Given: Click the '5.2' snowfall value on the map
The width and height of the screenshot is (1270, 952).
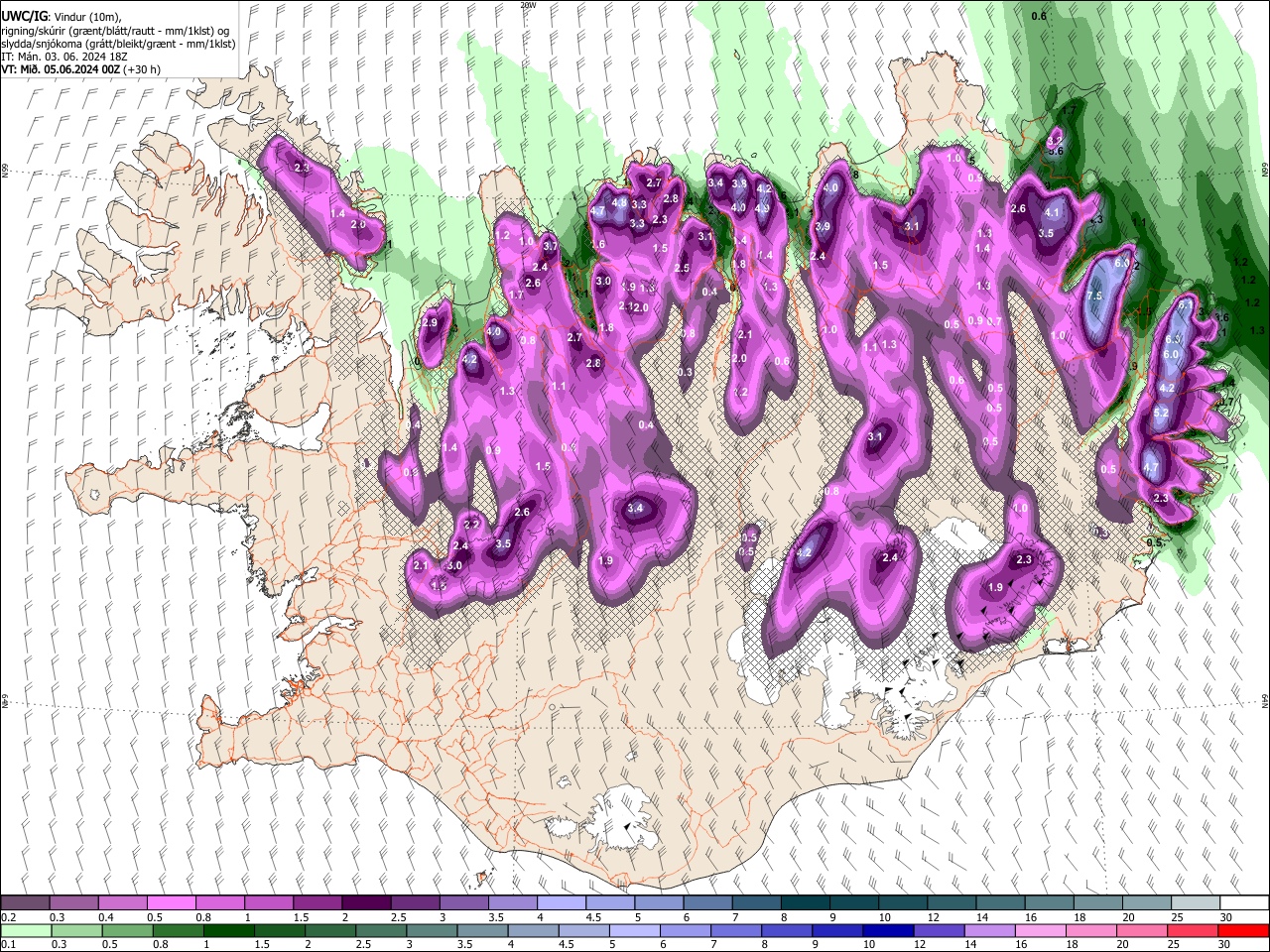Looking at the screenshot, I should pos(1162,413).
